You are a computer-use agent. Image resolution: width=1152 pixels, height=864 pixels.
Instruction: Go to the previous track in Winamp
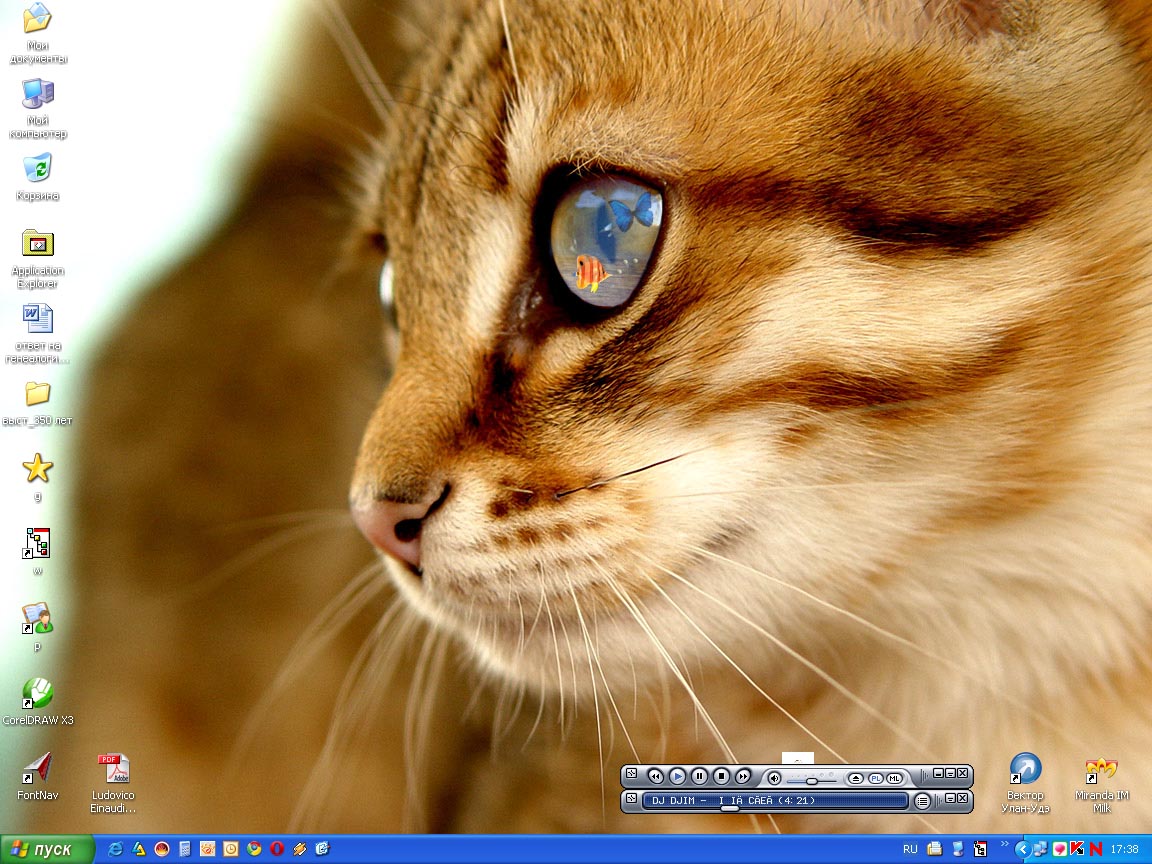[655, 776]
